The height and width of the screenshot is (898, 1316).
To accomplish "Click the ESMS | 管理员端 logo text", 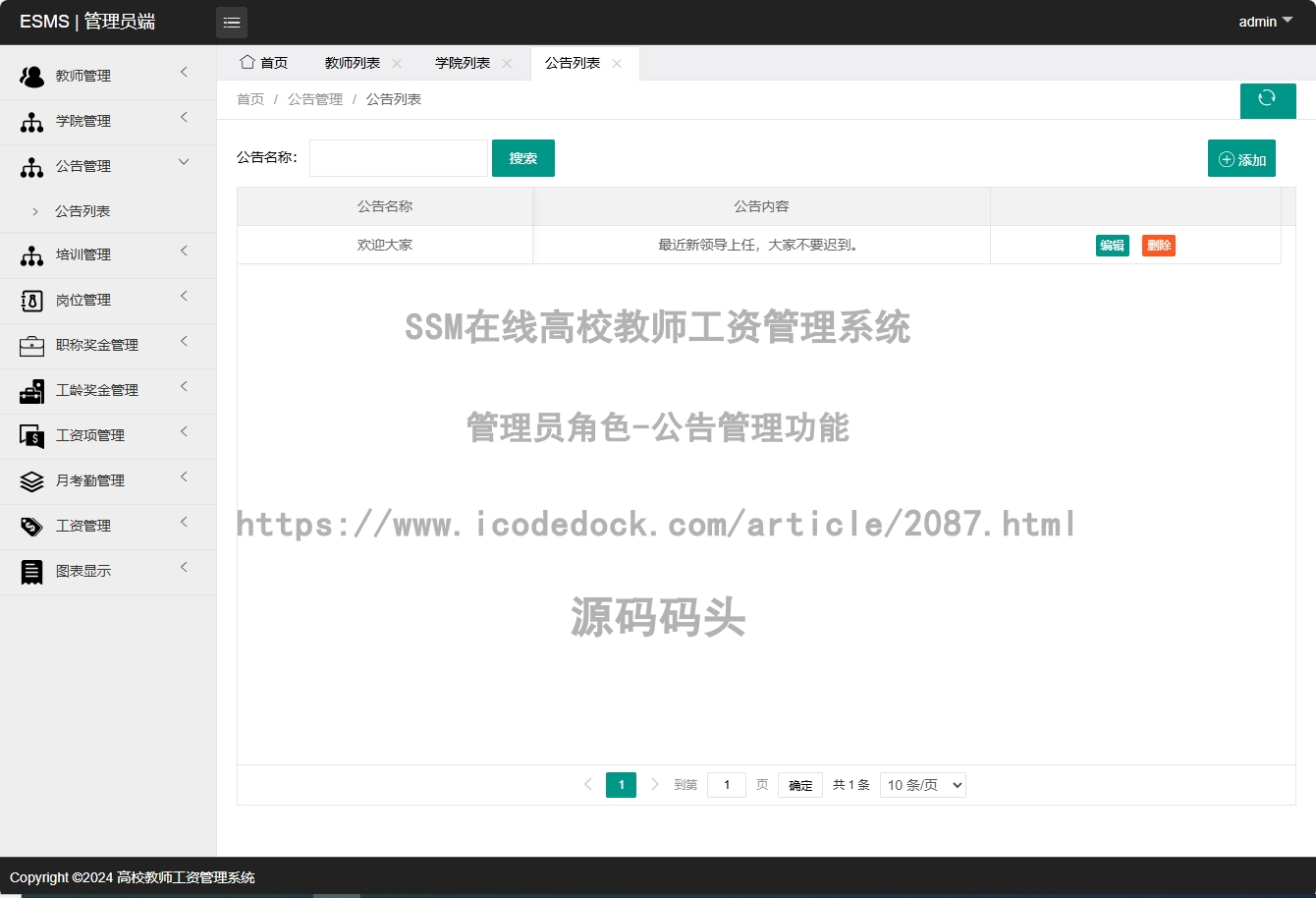I will pyautogui.click(x=87, y=22).
